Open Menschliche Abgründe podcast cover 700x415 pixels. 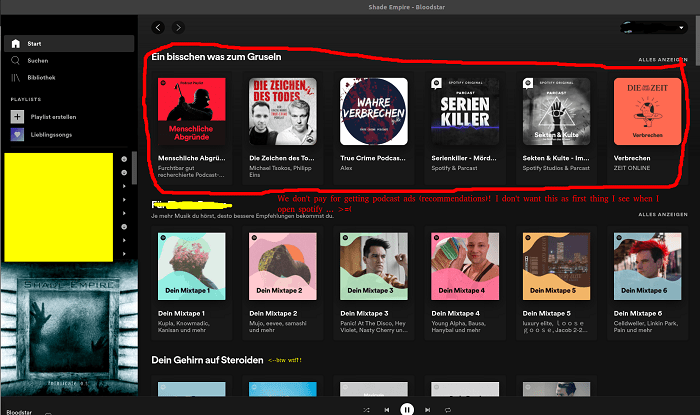point(192,112)
